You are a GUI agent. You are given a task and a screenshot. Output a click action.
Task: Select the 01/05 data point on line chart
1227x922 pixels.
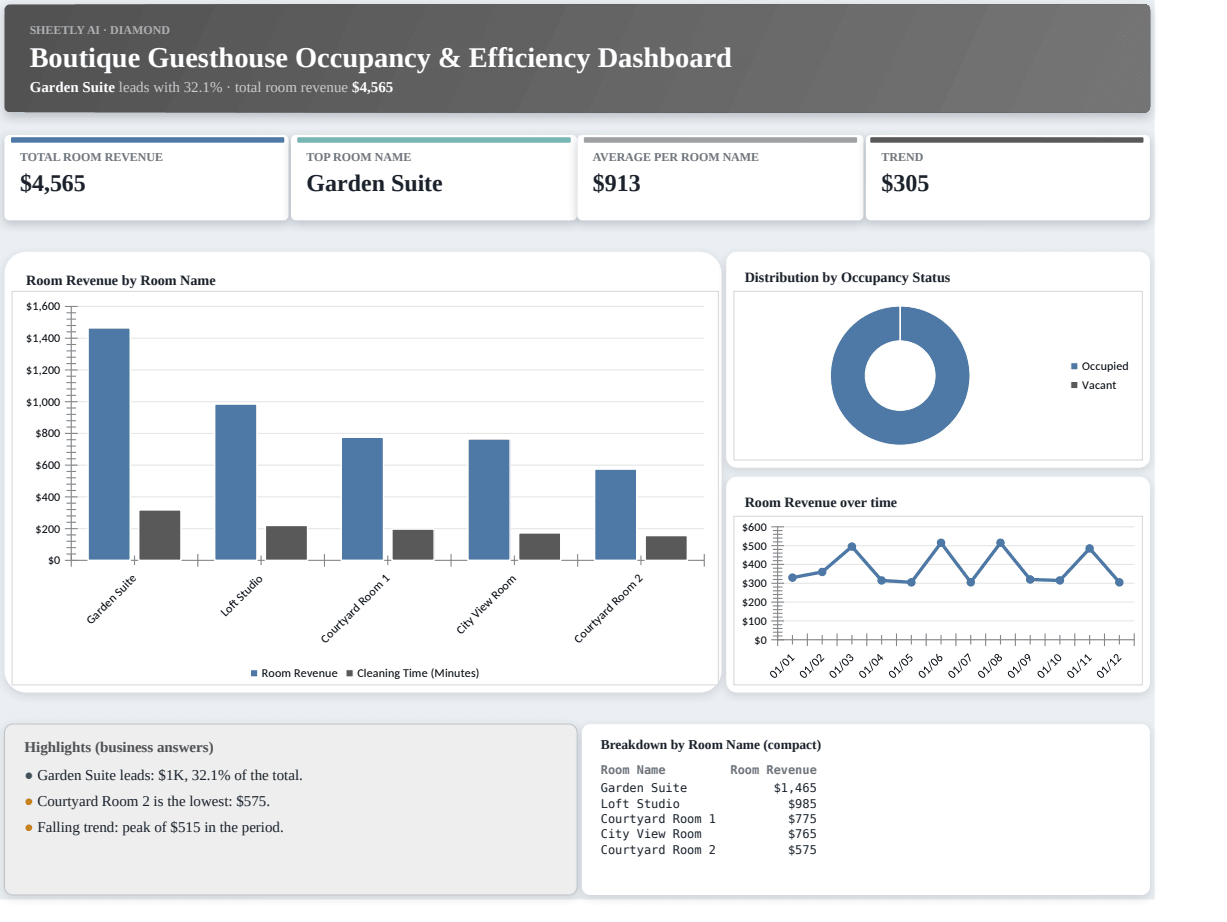[911, 582]
